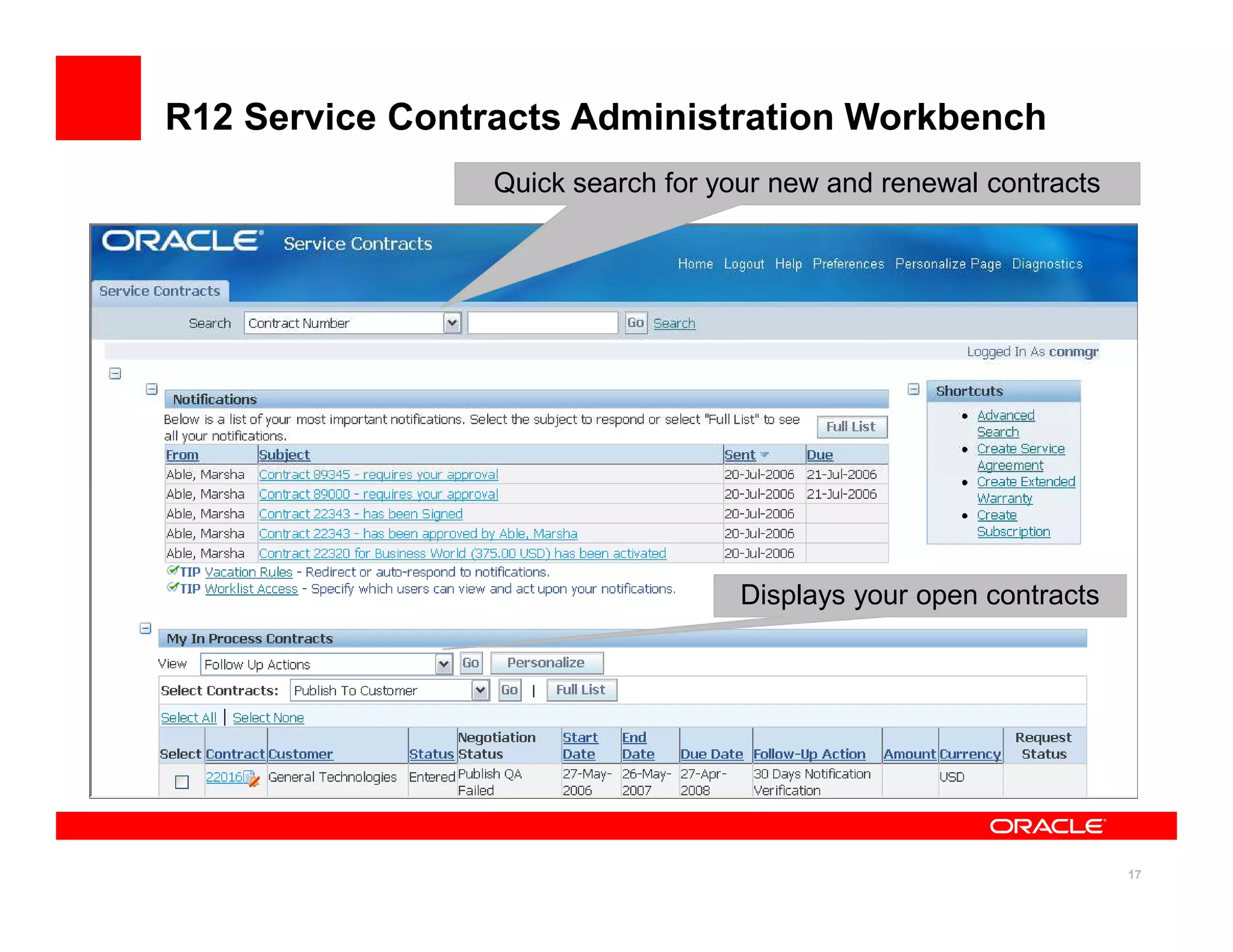Open update icon beside contract 22016
The height and width of the screenshot is (952, 1233).
[x=252, y=778]
